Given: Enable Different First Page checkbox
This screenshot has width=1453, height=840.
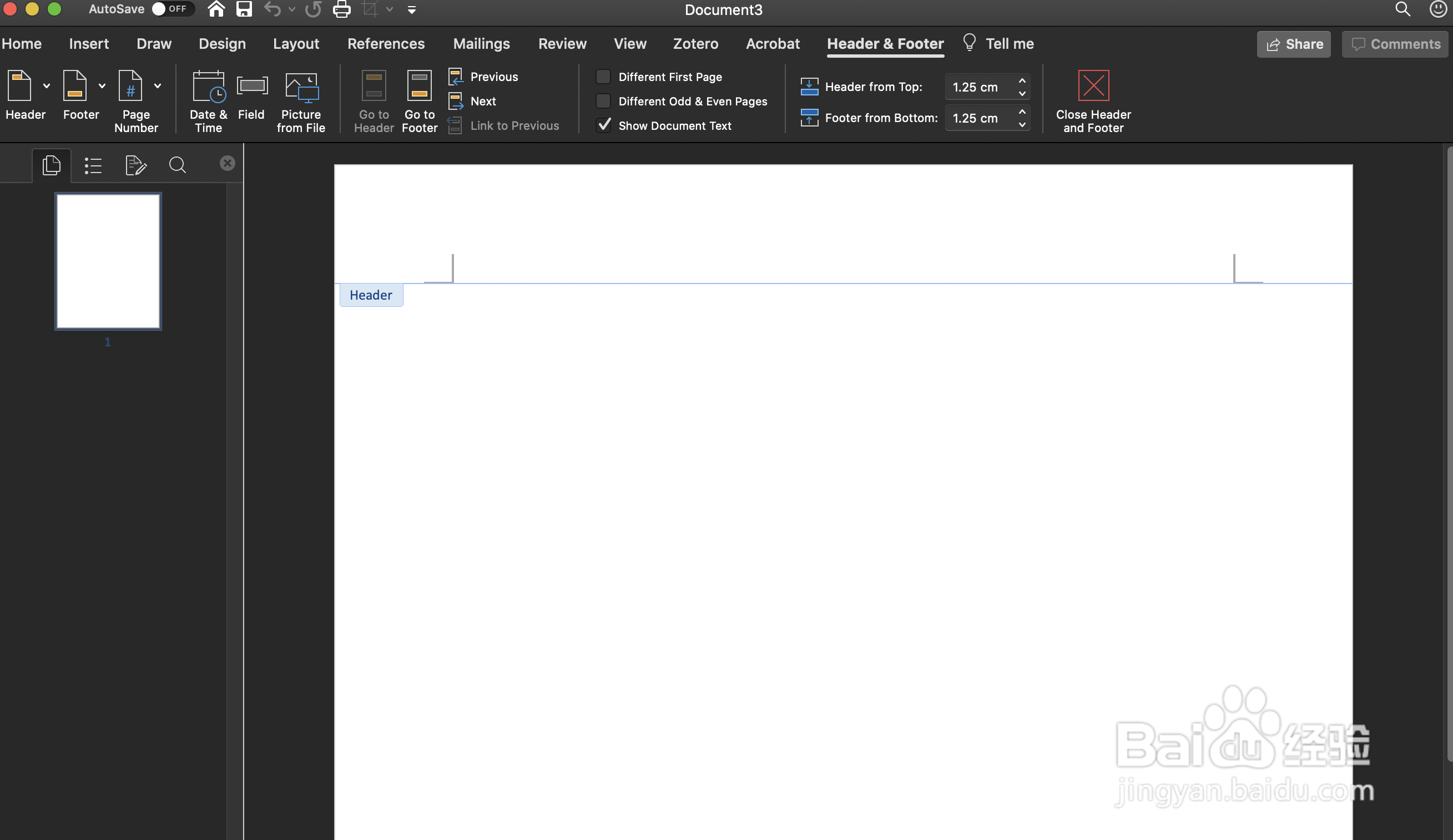Looking at the screenshot, I should [x=603, y=77].
